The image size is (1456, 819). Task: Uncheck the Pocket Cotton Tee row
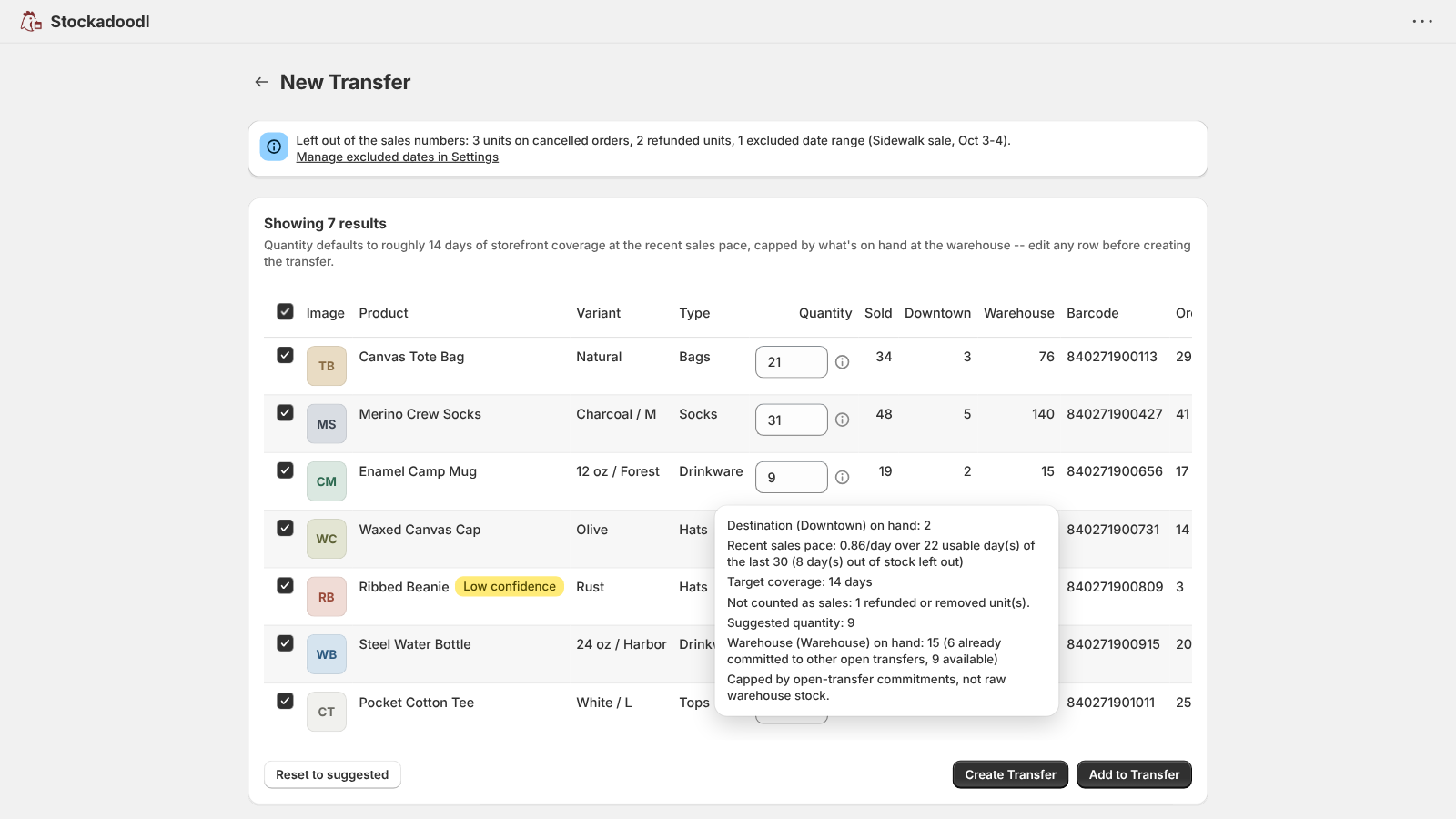(285, 701)
